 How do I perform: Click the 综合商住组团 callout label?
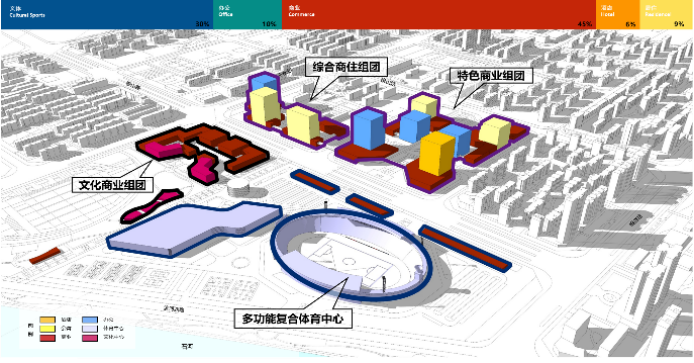[x=347, y=67]
